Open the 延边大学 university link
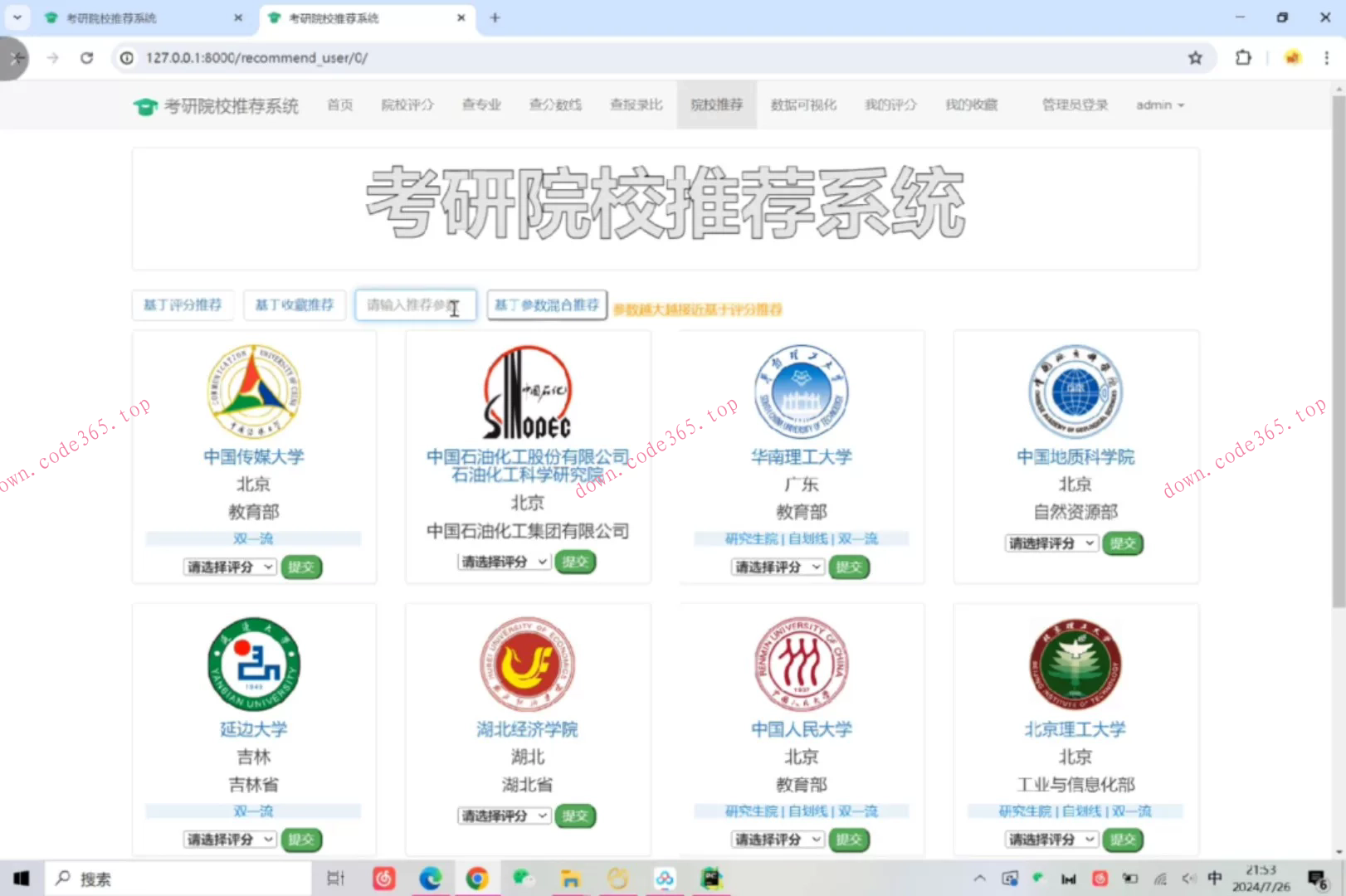Screen dimensions: 1346x896 (x=253, y=729)
